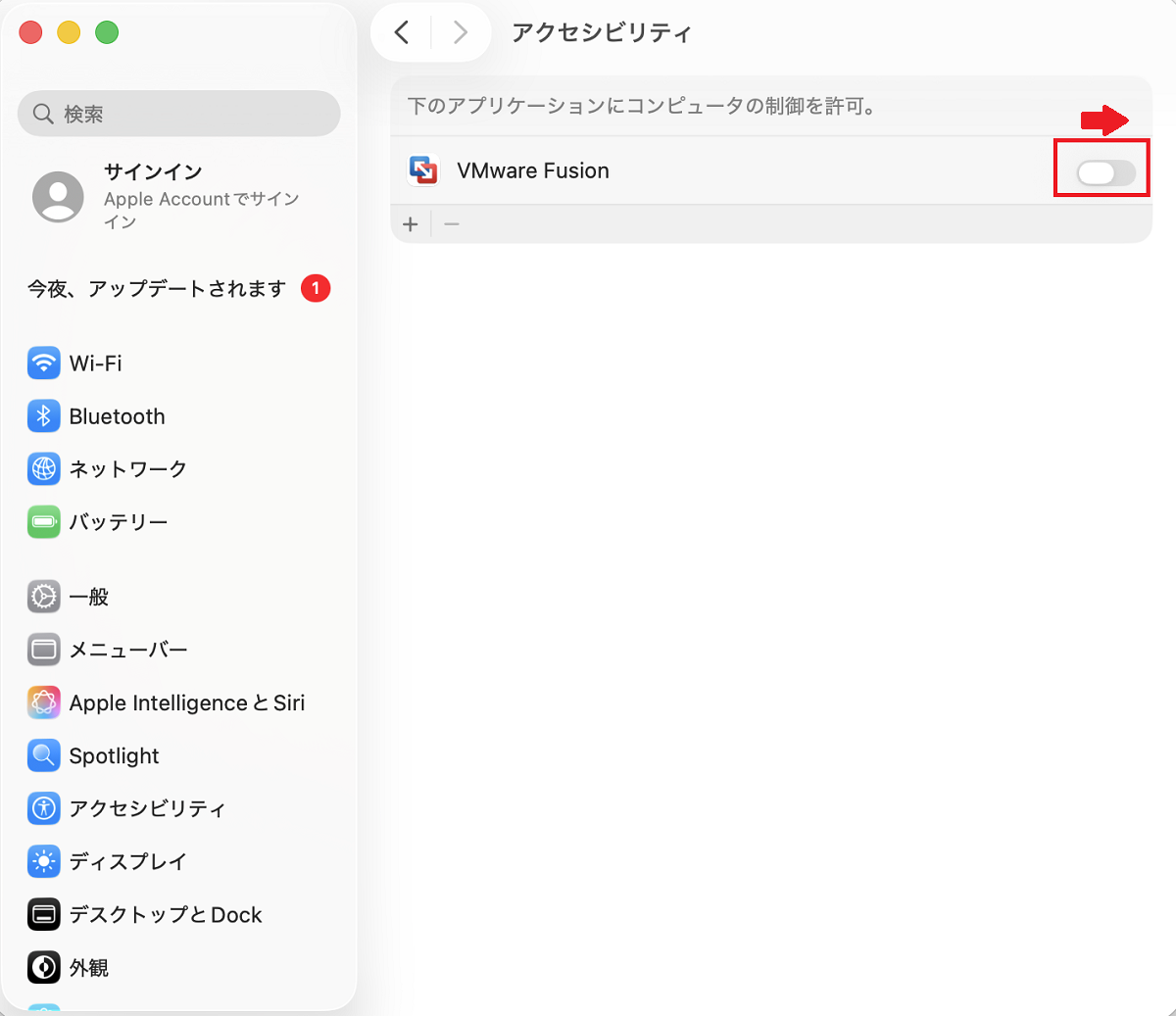Click the バッテリー battery icon
1176x1016 pixels.
pos(44,522)
